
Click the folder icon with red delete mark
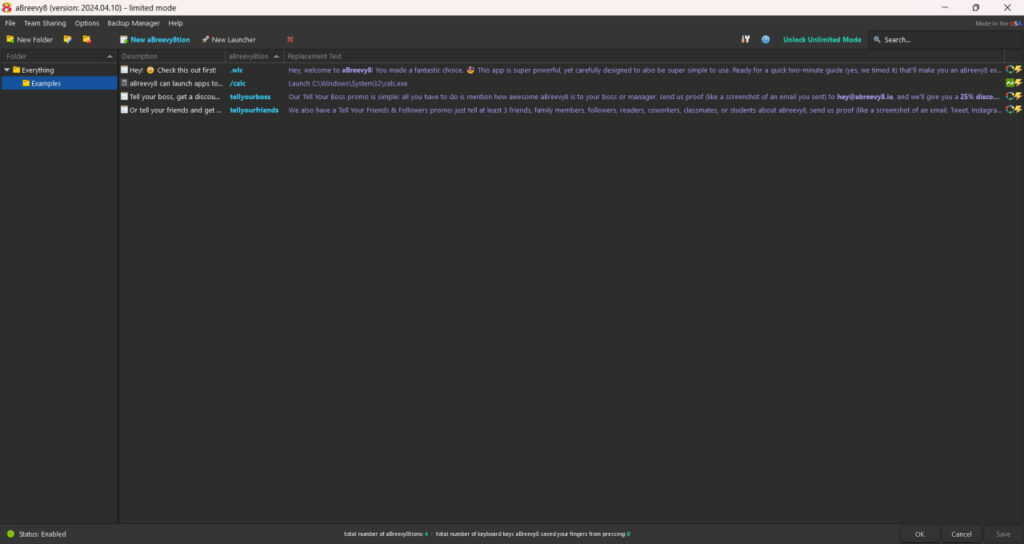[x=86, y=40]
